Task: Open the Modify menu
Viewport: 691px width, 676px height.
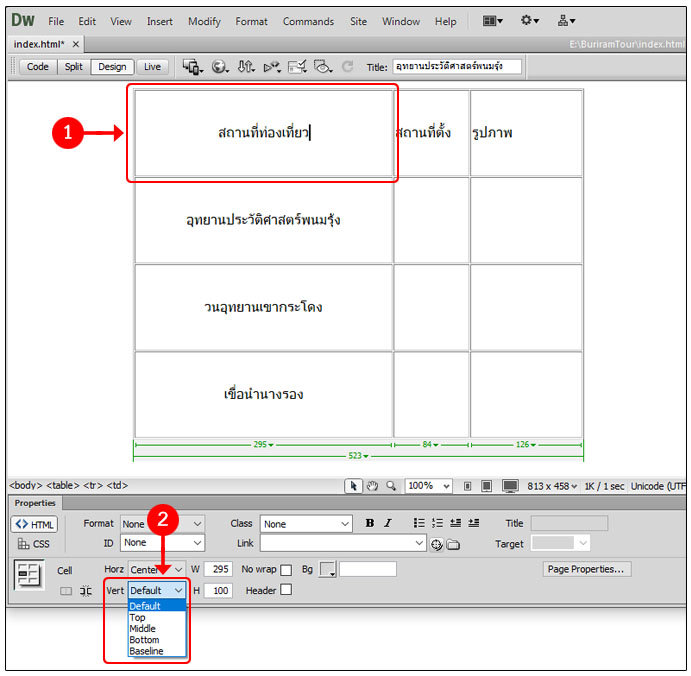Action: [204, 21]
